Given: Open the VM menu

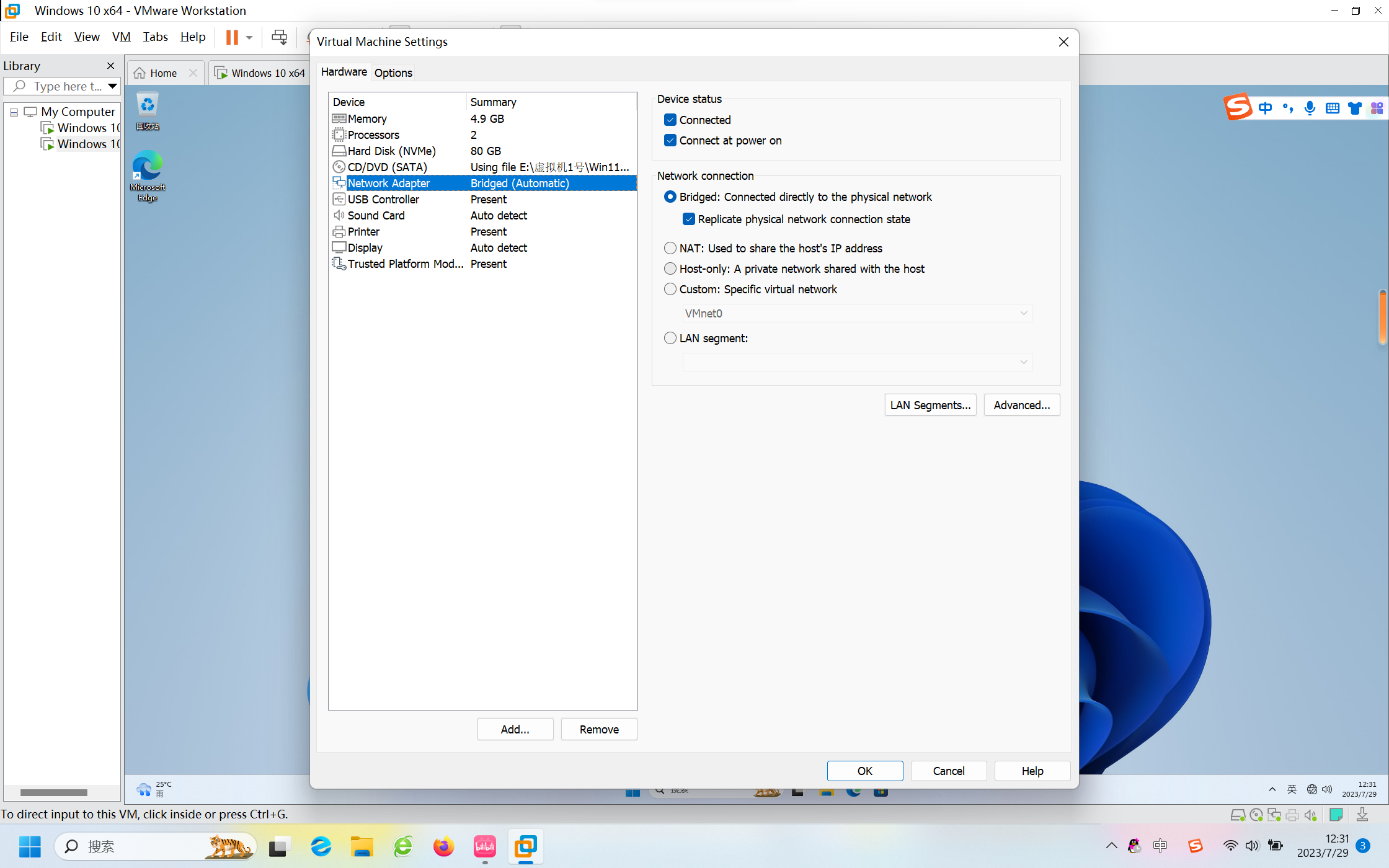Looking at the screenshot, I should 121,37.
